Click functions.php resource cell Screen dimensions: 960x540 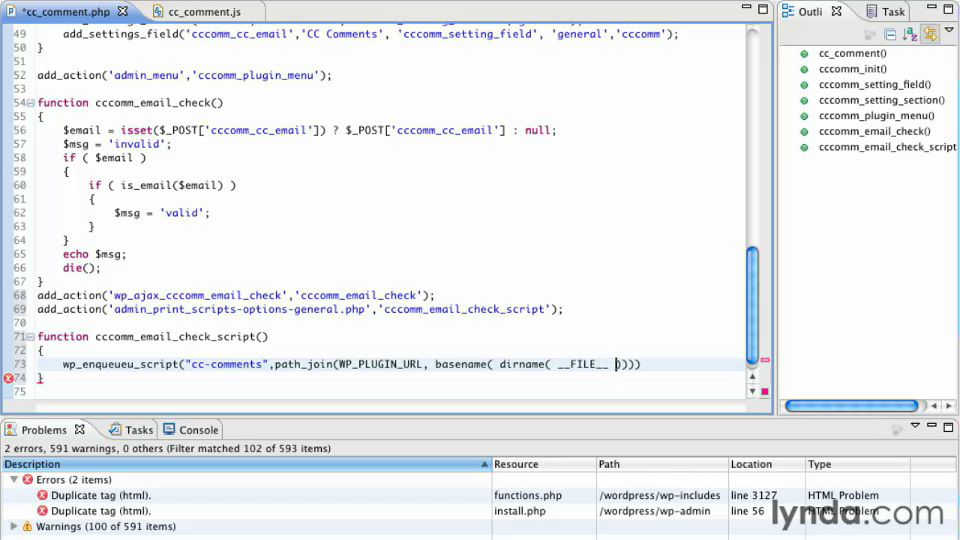coord(528,495)
